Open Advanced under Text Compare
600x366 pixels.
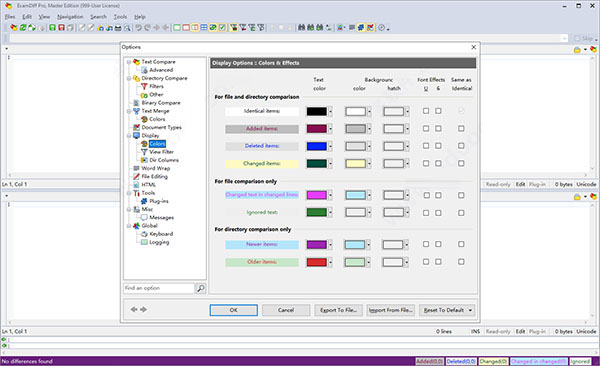pos(161,70)
